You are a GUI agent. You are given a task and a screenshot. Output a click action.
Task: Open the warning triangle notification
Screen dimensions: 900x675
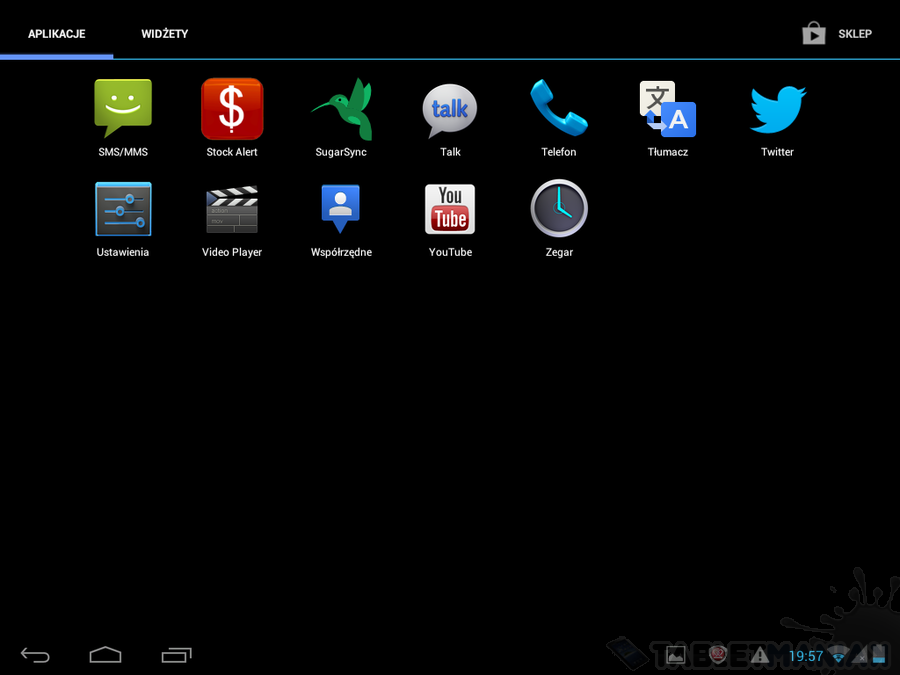[760, 655]
